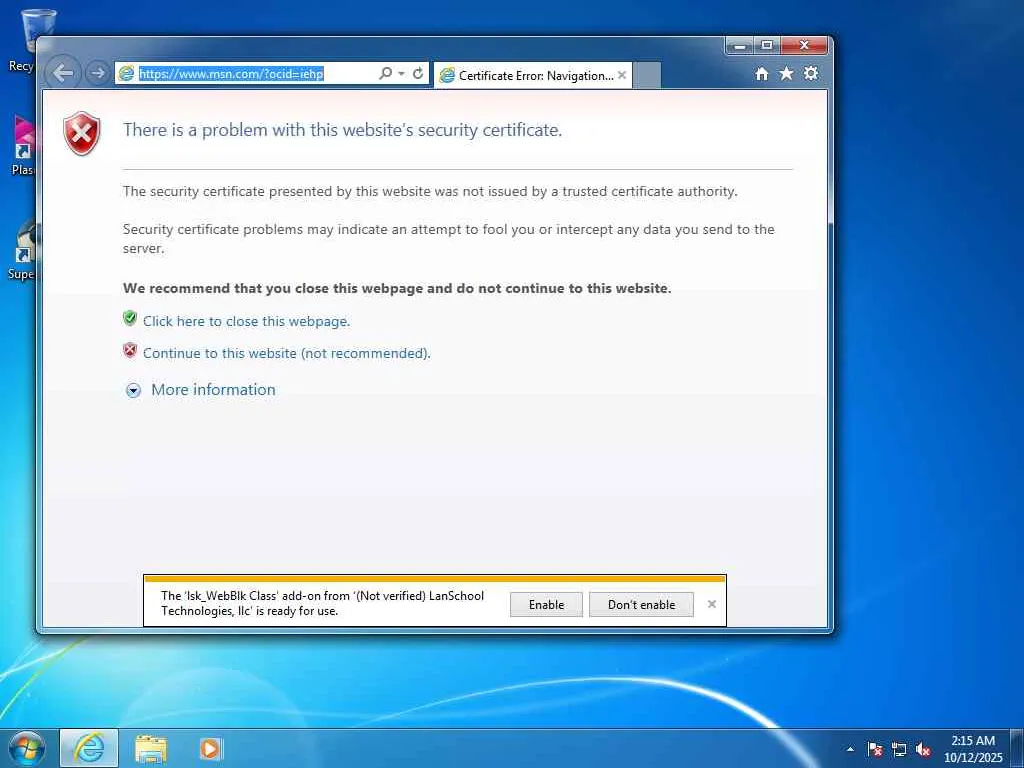Click the Show desktop strip
This screenshot has height=768, width=1024.
tap(1017, 748)
